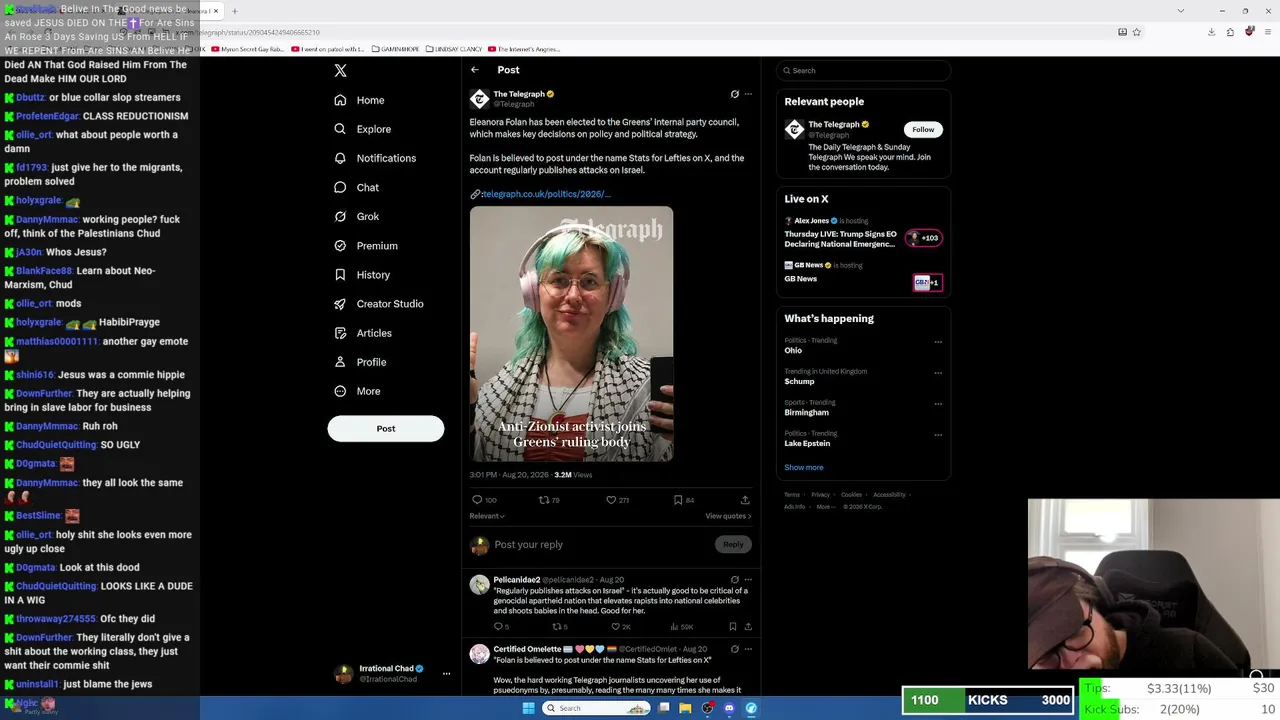The width and height of the screenshot is (1280, 720).
Task: Open more options on Certified Omelette's reply
Action: [748, 649]
